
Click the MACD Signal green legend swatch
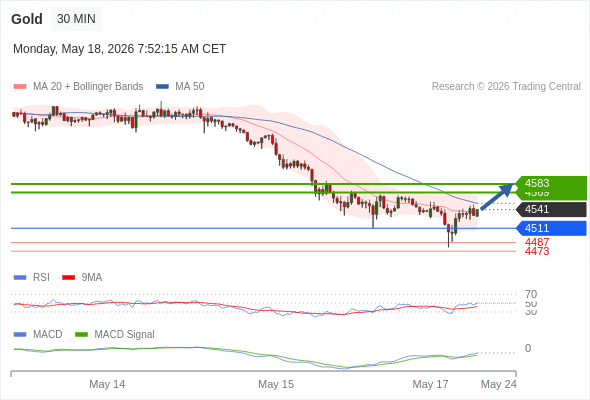81,335
